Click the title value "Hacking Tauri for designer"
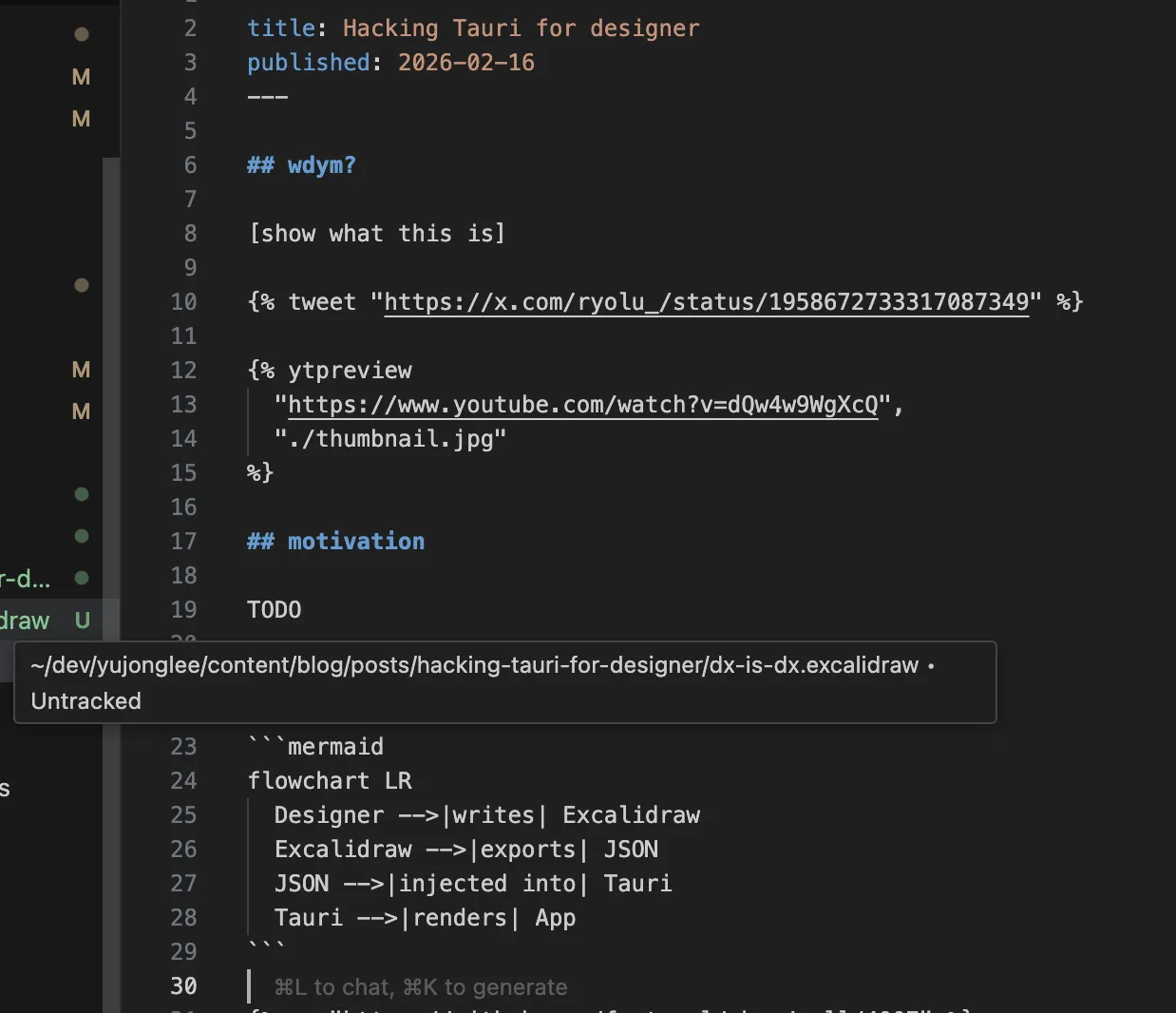 [x=521, y=29]
